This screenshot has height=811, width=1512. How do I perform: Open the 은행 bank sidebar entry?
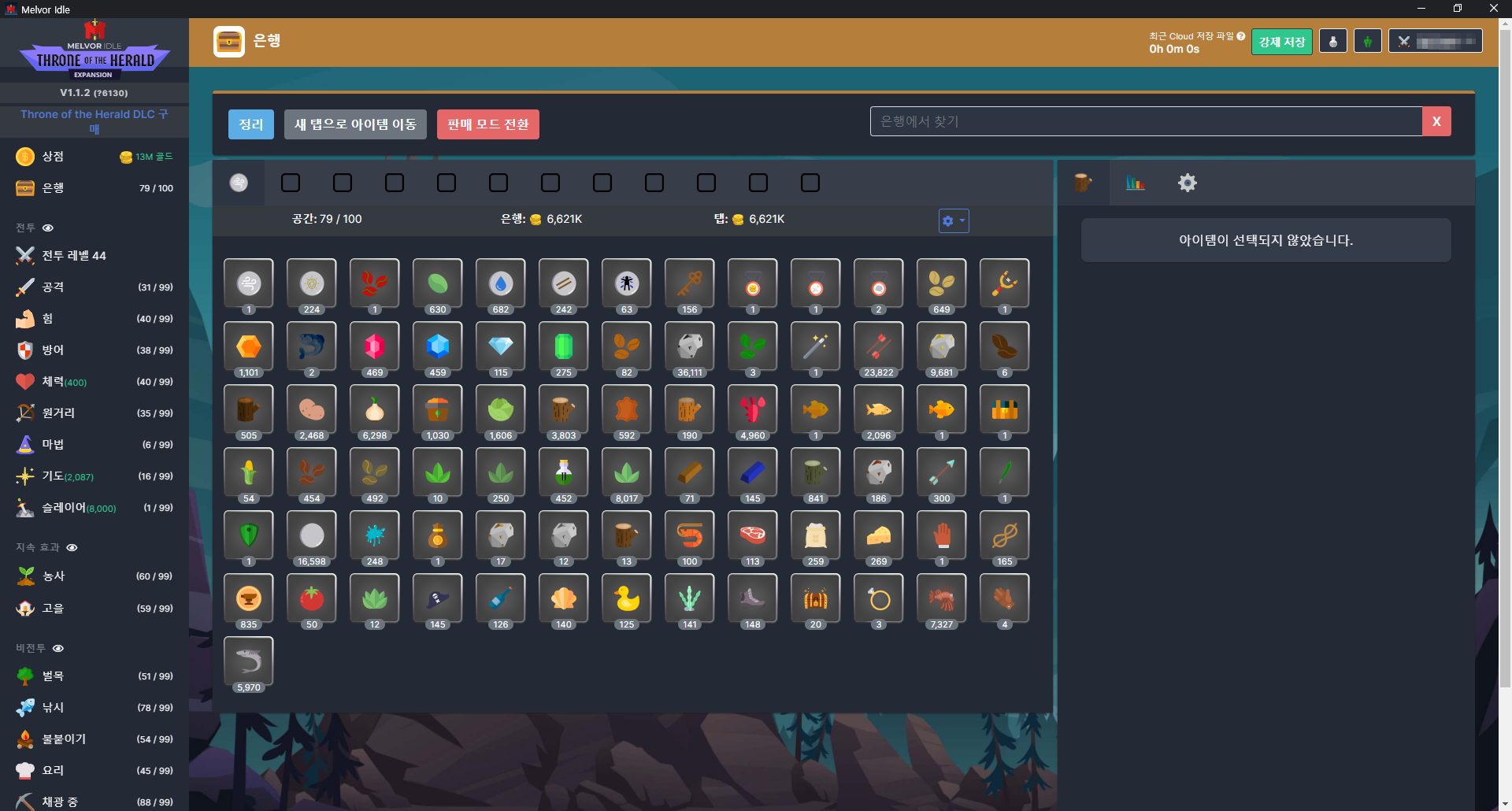click(94, 188)
